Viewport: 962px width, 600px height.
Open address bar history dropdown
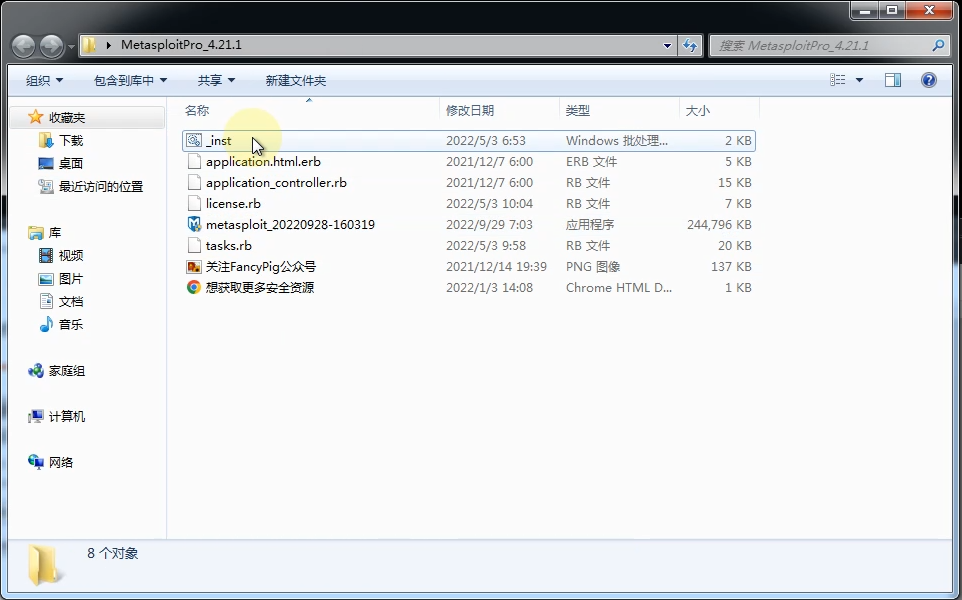coord(667,45)
